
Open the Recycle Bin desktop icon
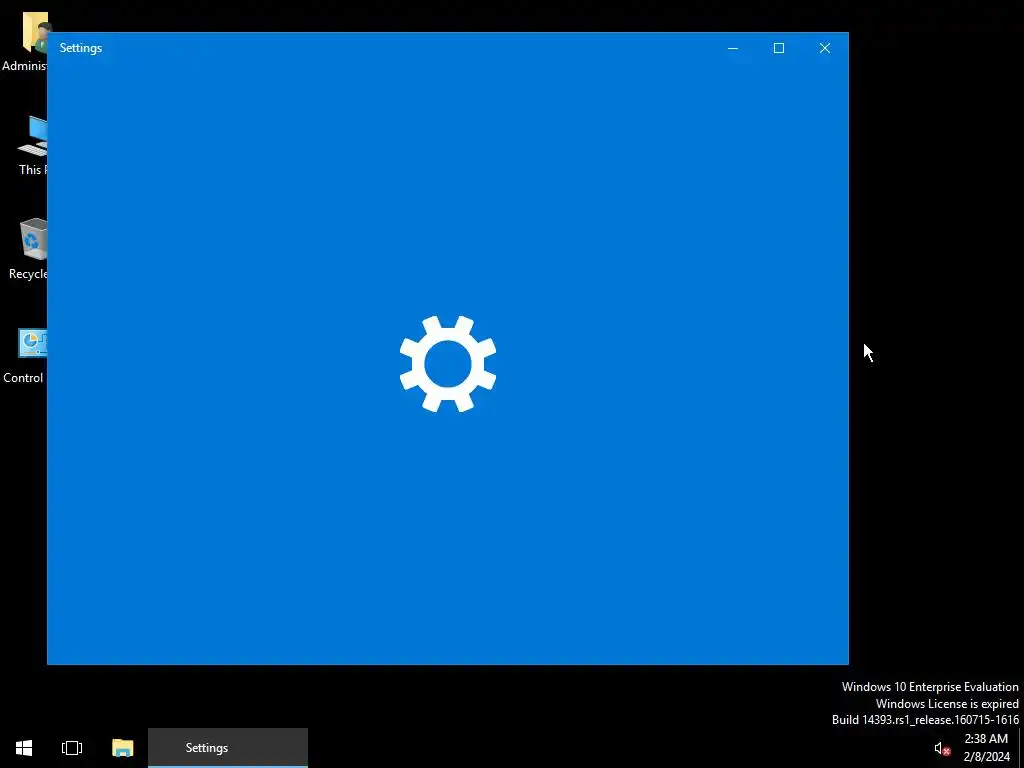27,249
